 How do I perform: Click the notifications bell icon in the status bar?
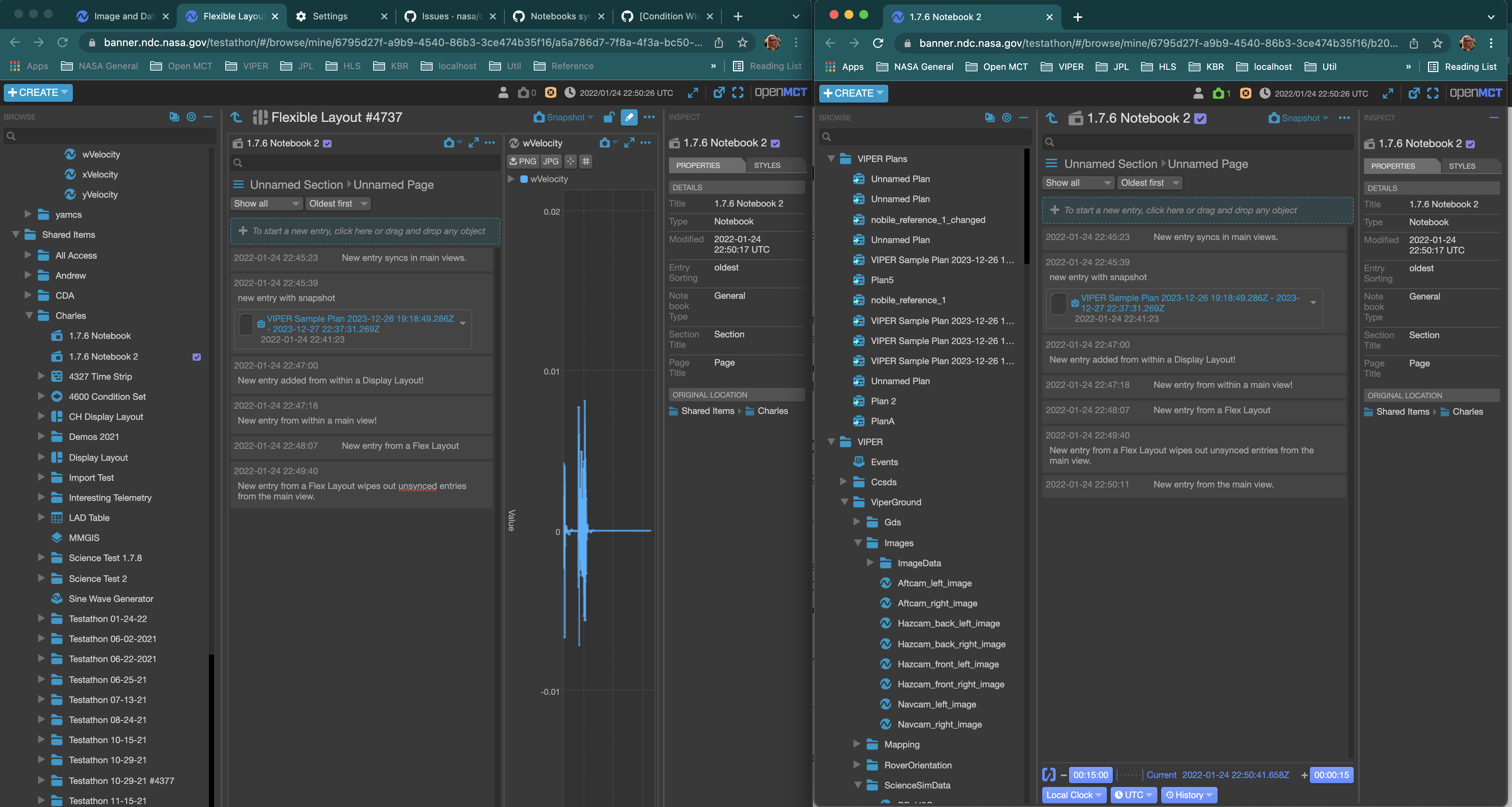coord(550,93)
